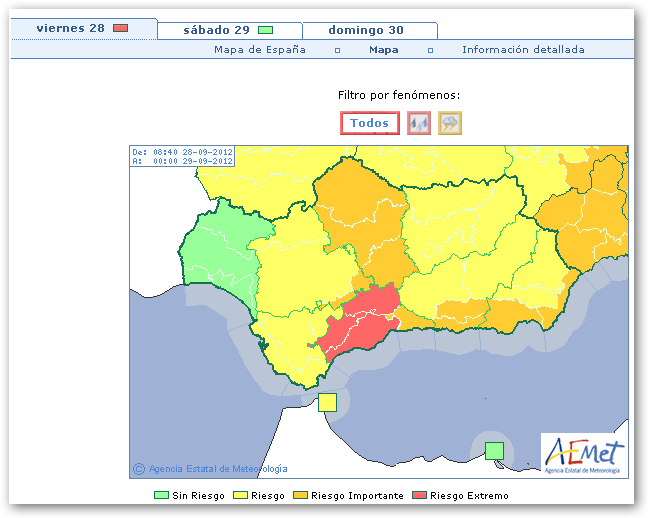Click the green Melilla warning square
Image resolution: width=648 pixels, height=518 pixels.
coord(494,450)
